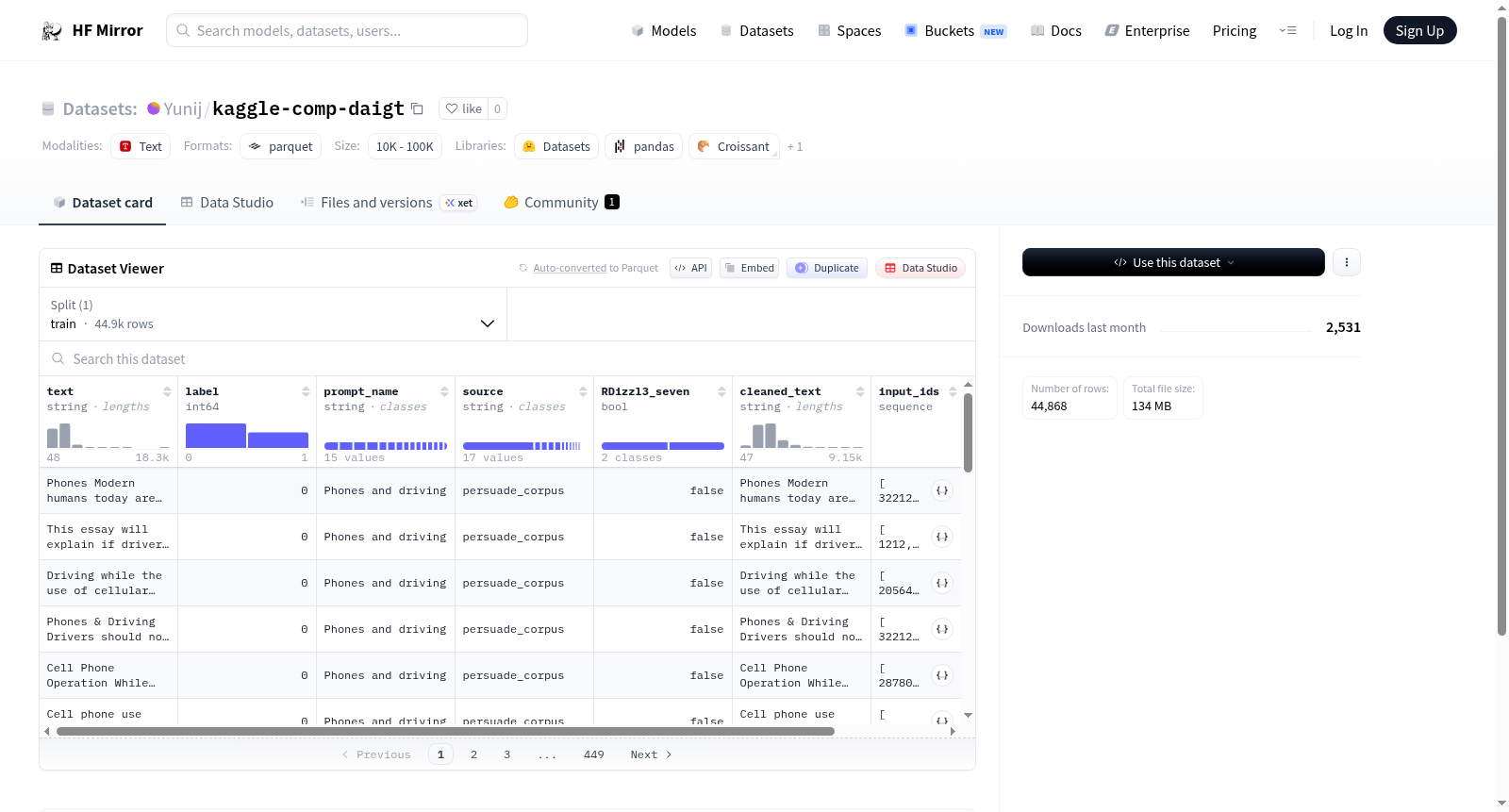Expand the input_ids cell in Cell Phone Operation row
Viewport: 1509px width, 812px height.
click(941, 675)
